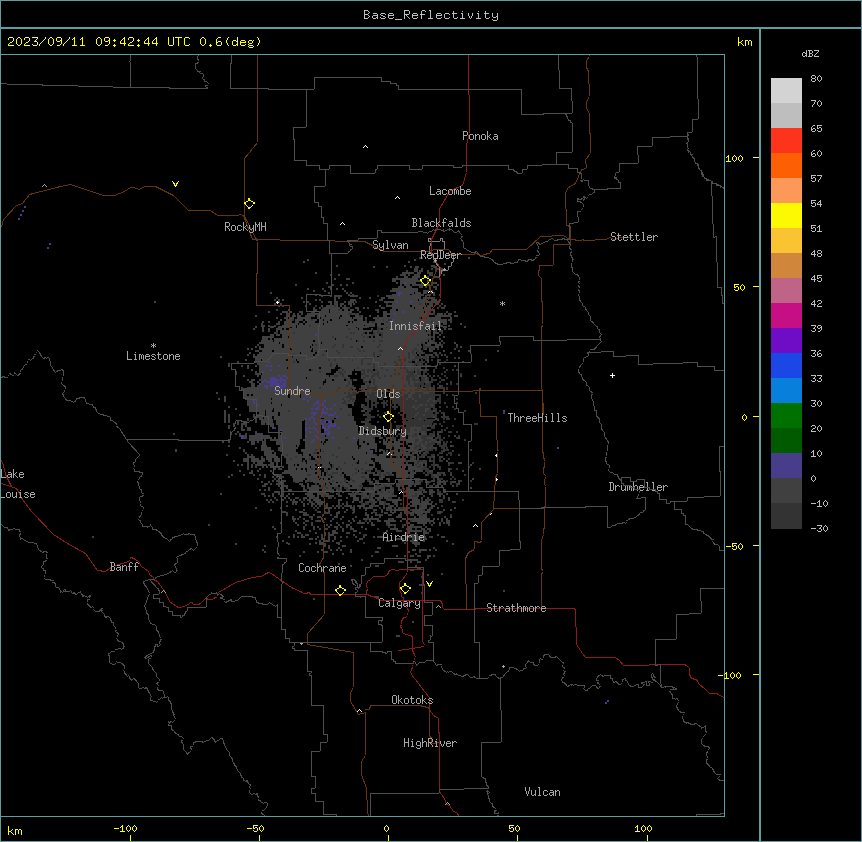Viewport: 862px width, 842px height.
Task: Click the RockyMH map label
Action: (245, 227)
